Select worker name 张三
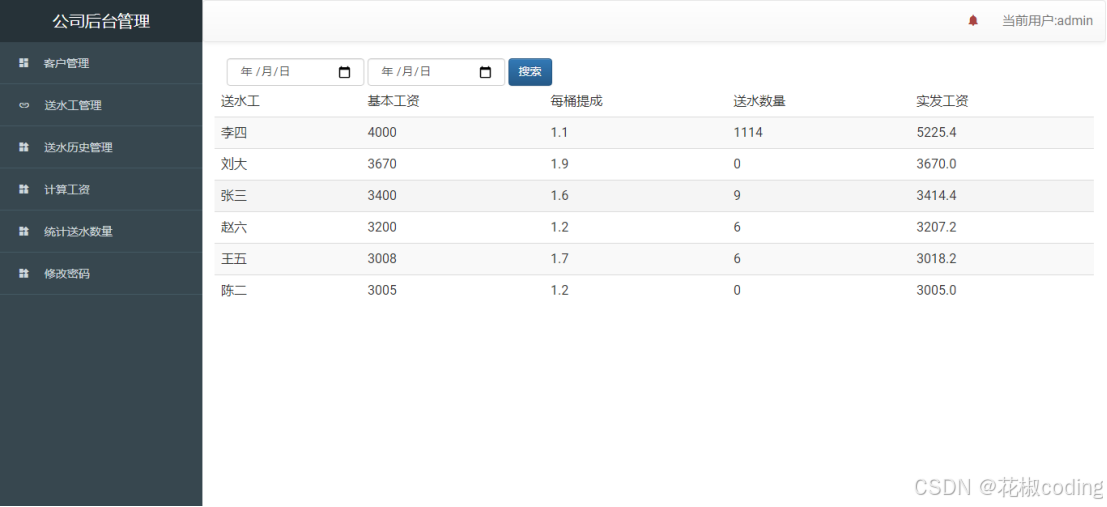Image resolution: width=1107 pixels, height=507 pixels. pos(234,196)
